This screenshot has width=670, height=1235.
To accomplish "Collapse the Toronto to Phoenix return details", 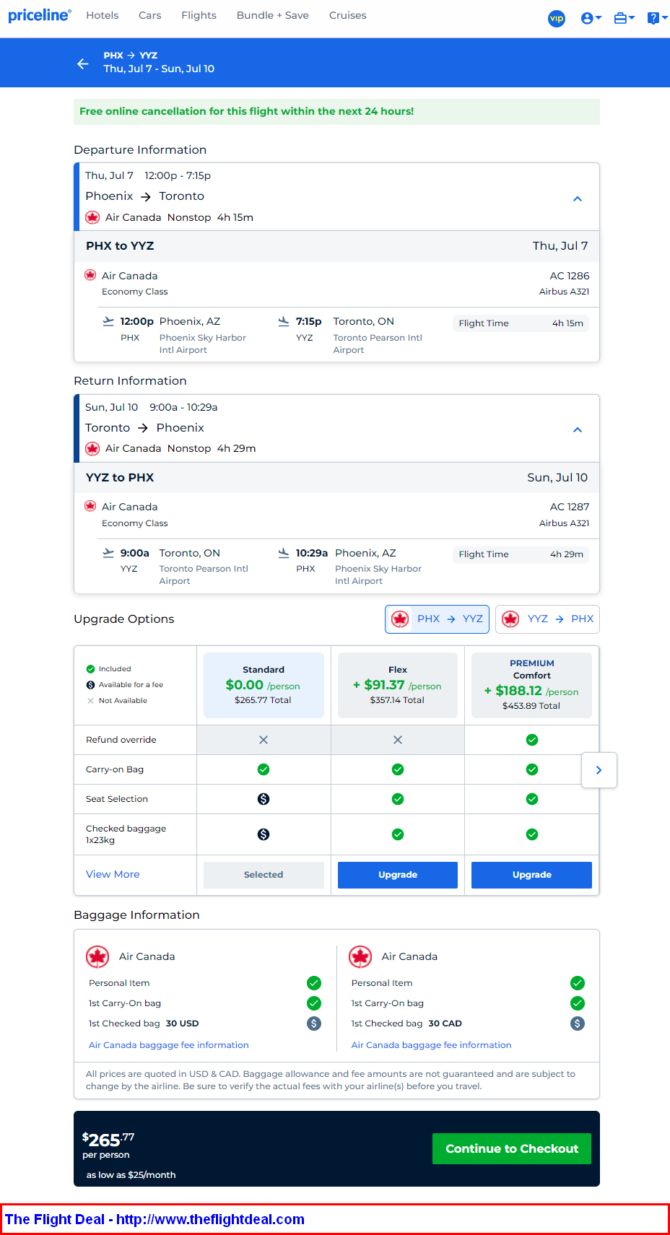I will [x=577, y=429].
